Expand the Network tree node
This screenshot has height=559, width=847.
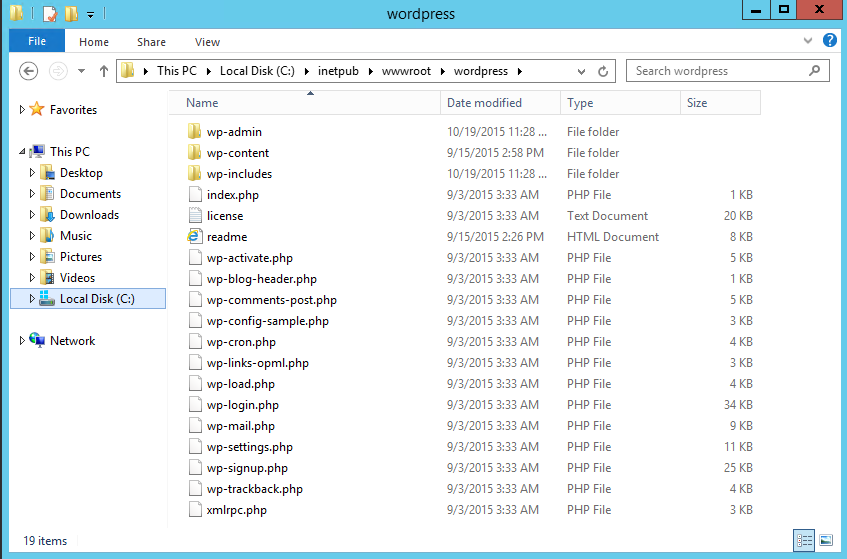tap(23, 341)
